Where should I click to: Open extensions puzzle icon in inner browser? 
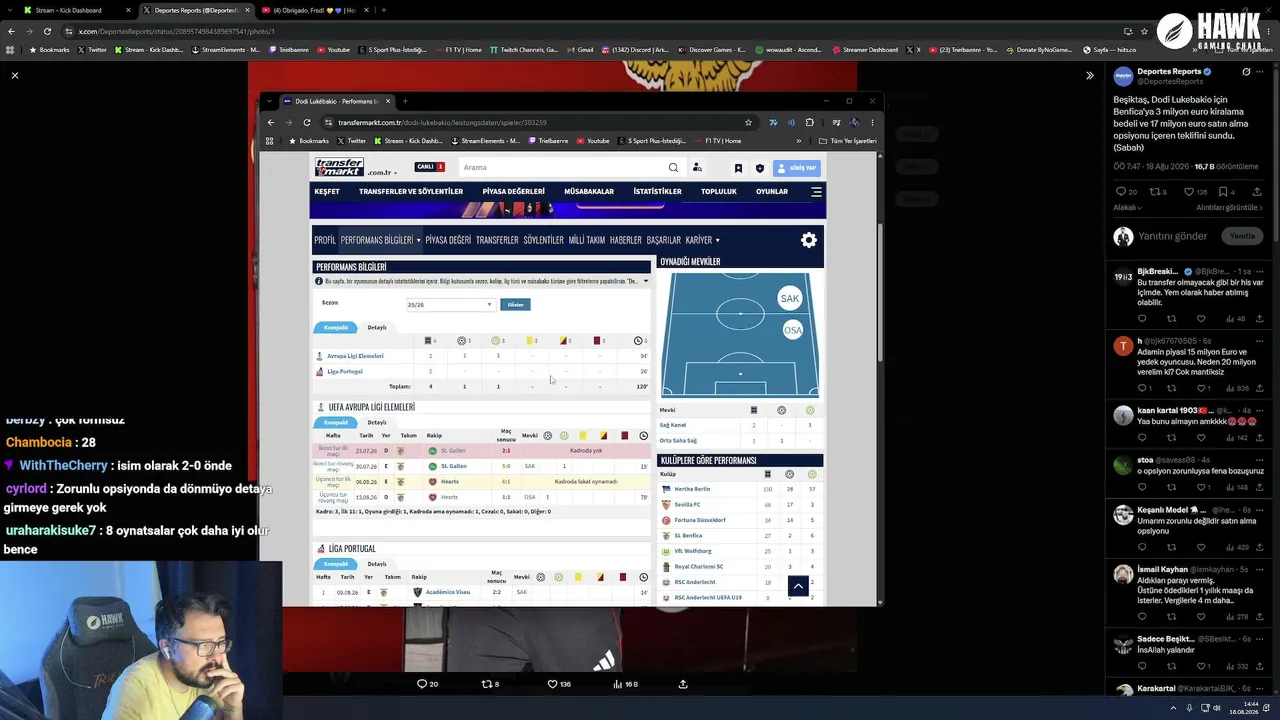coord(809,123)
